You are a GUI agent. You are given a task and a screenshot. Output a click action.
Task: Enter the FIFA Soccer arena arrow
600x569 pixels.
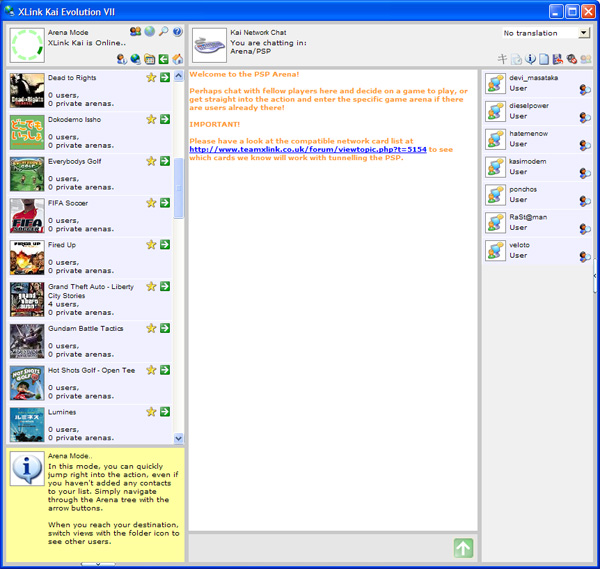pos(165,202)
